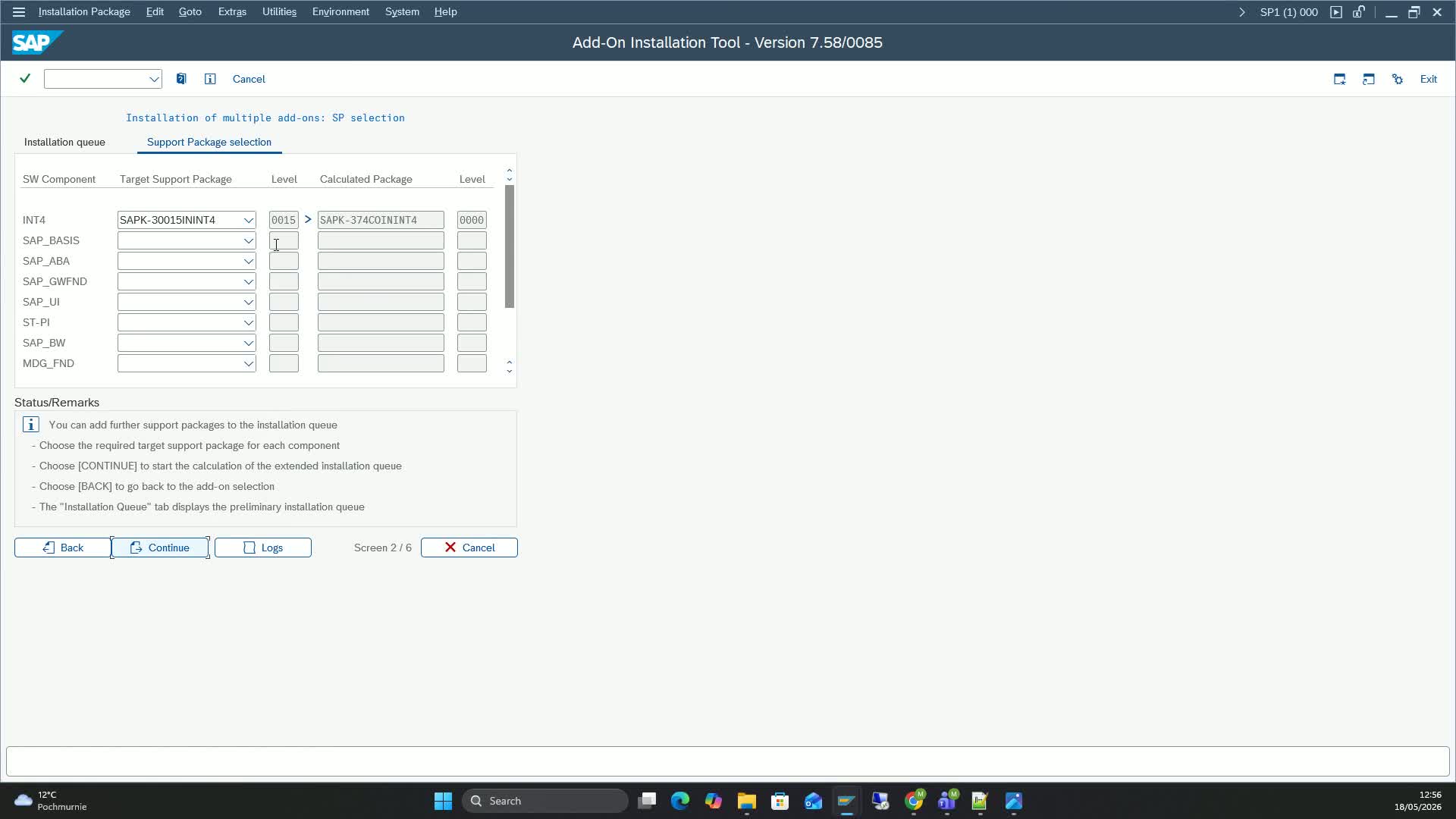This screenshot has width=1456, height=819.
Task: Click the scroll up arrow of component table
Action: [510, 171]
